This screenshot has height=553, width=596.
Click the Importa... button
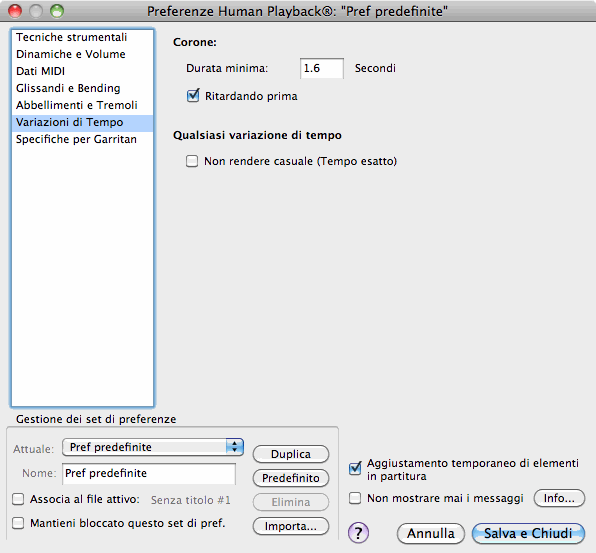coord(291,526)
